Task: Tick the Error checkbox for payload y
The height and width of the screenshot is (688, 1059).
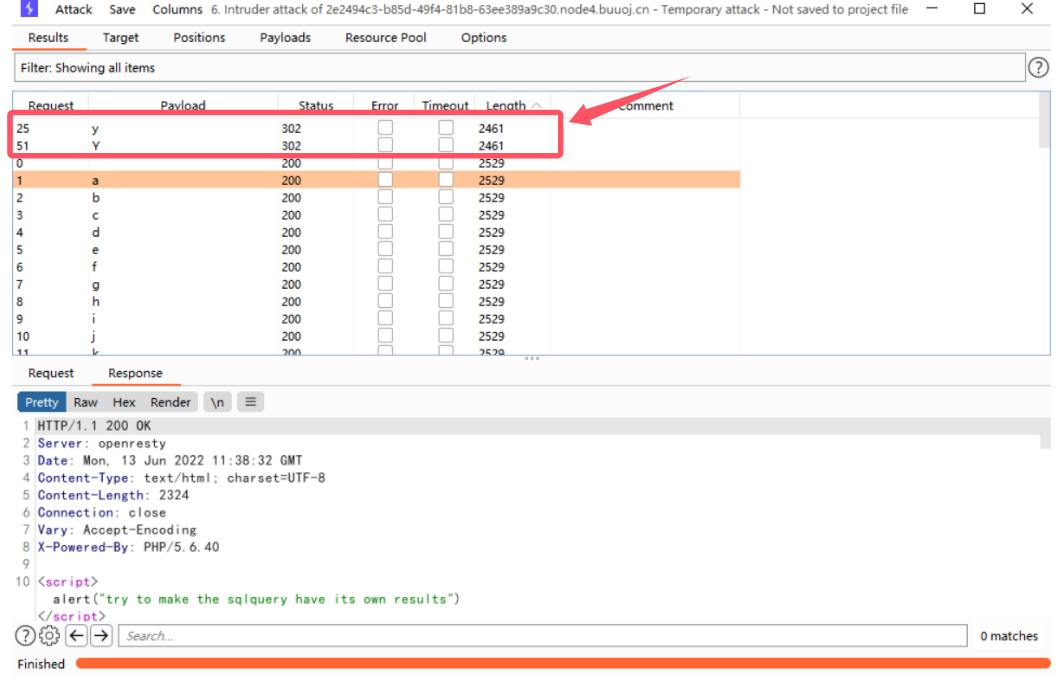Action: coord(385,128)
